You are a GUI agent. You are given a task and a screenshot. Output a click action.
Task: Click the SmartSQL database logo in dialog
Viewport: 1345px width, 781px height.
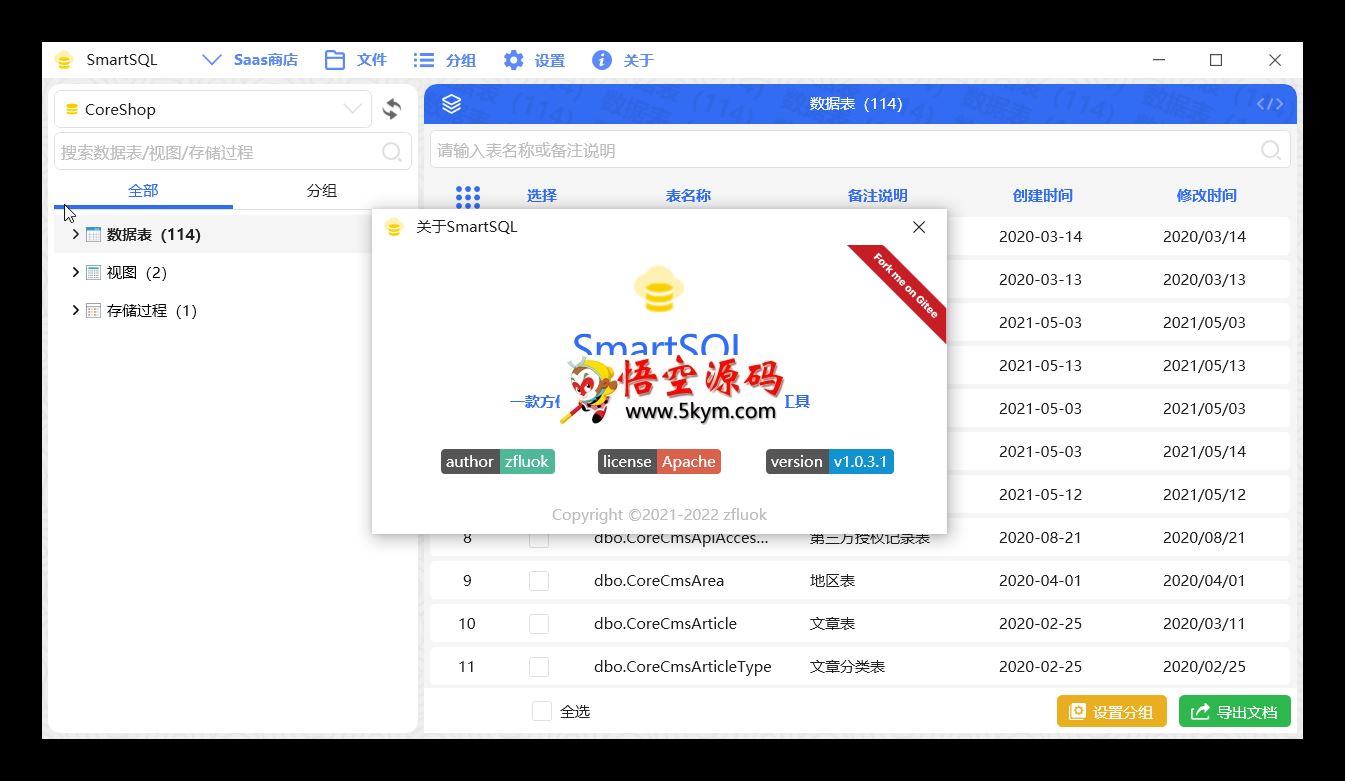659,290
